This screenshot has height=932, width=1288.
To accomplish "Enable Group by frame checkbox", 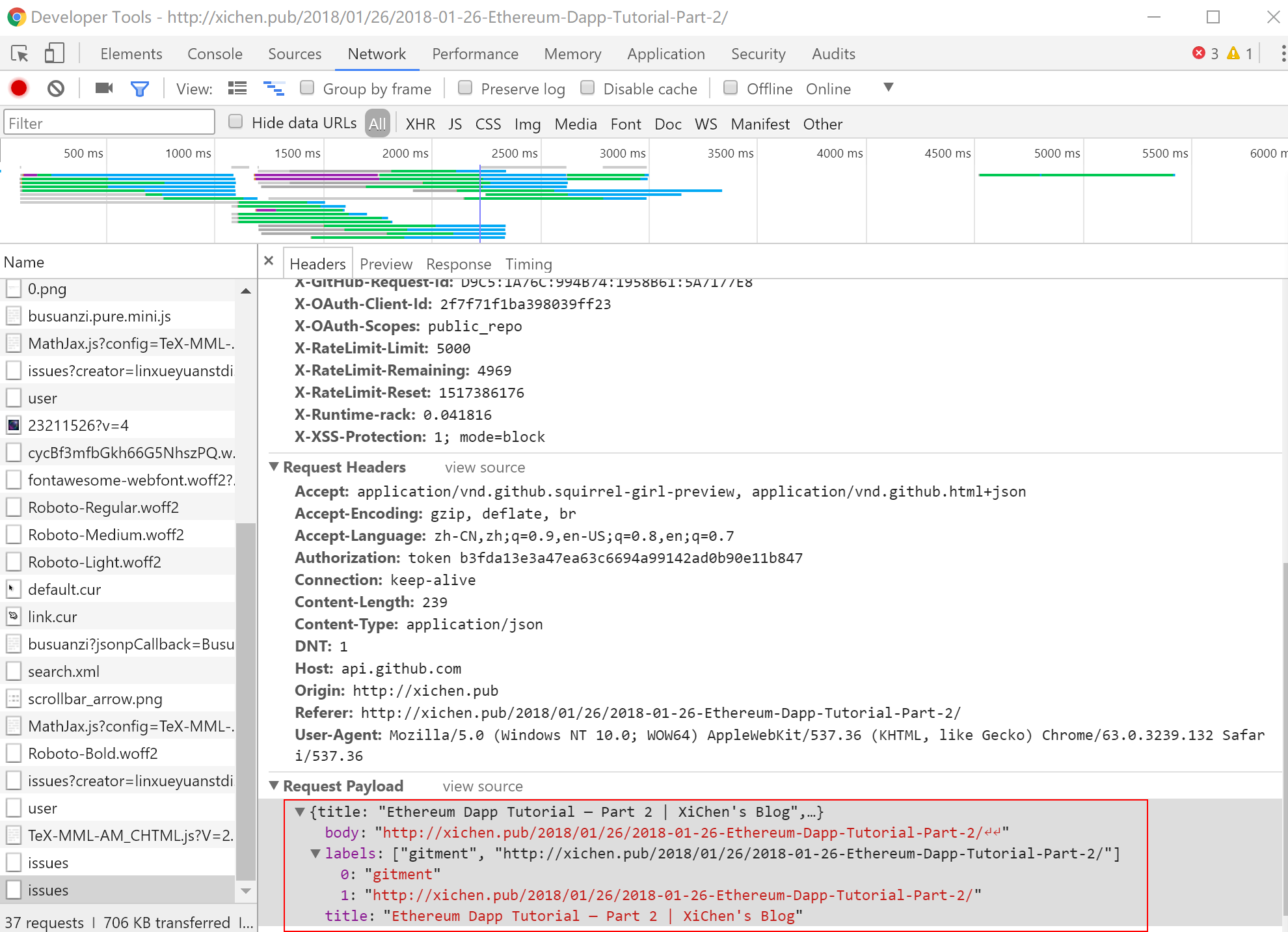I will click(307, 88).
